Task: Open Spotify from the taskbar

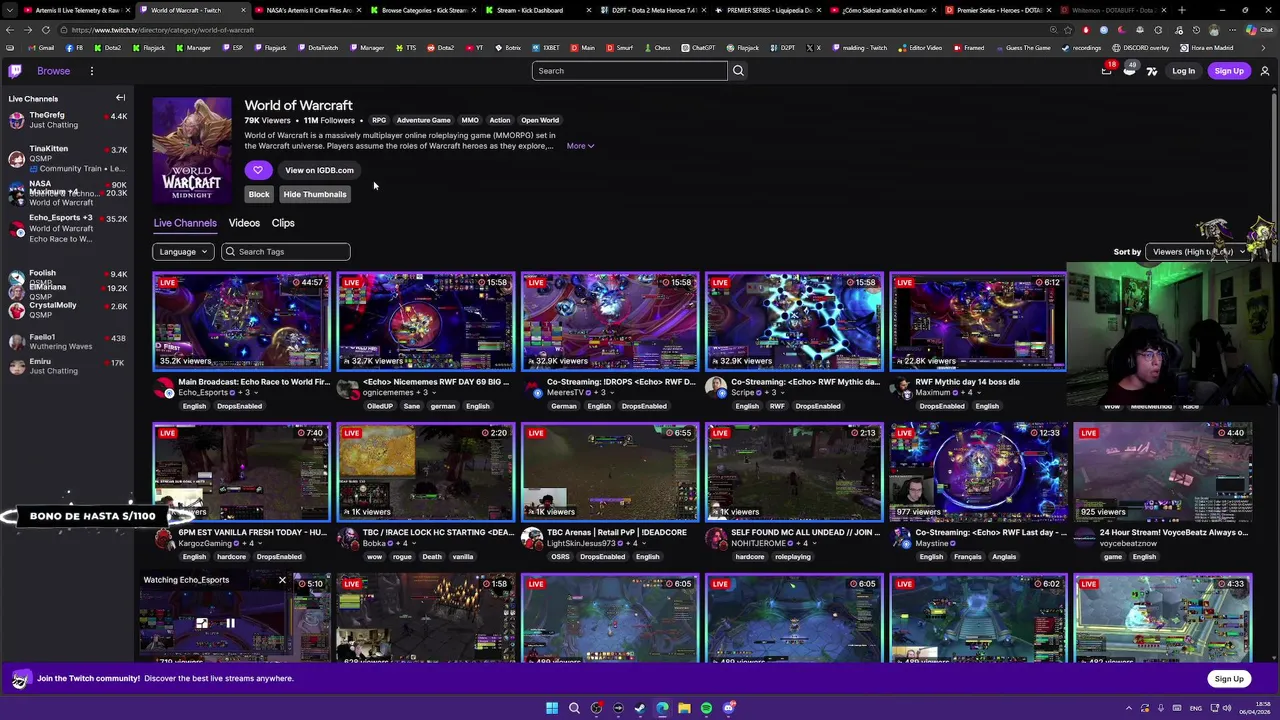Action: 706,708
